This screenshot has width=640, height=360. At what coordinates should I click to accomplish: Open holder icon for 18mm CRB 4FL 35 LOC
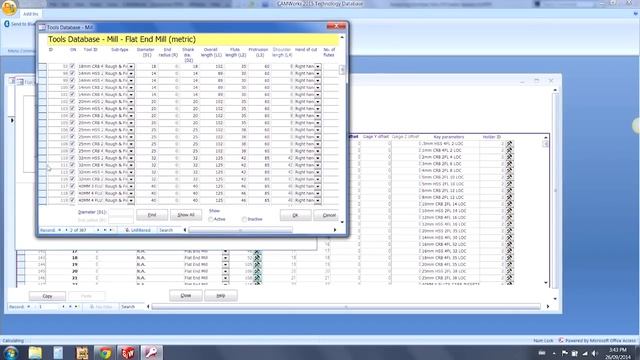509,258
